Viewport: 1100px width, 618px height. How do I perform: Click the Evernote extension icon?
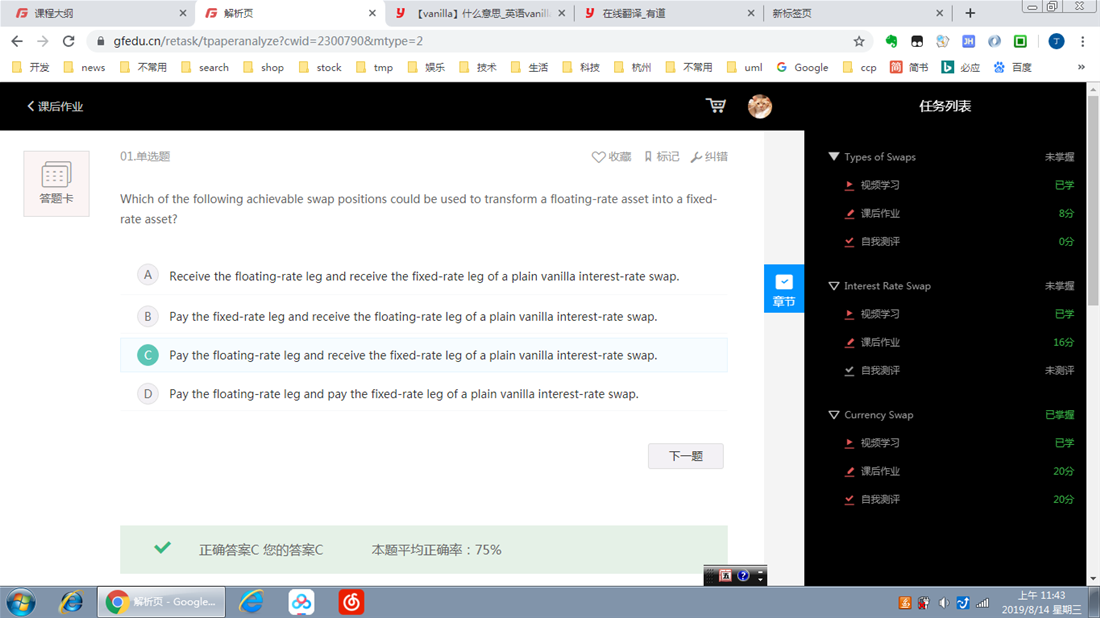[x=891, y=41]
